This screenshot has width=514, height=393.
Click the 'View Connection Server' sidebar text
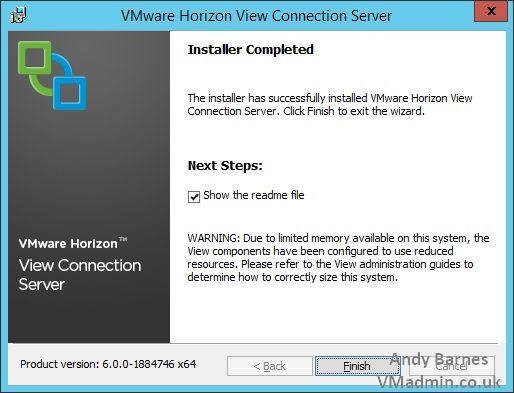(x=80, y=275)
